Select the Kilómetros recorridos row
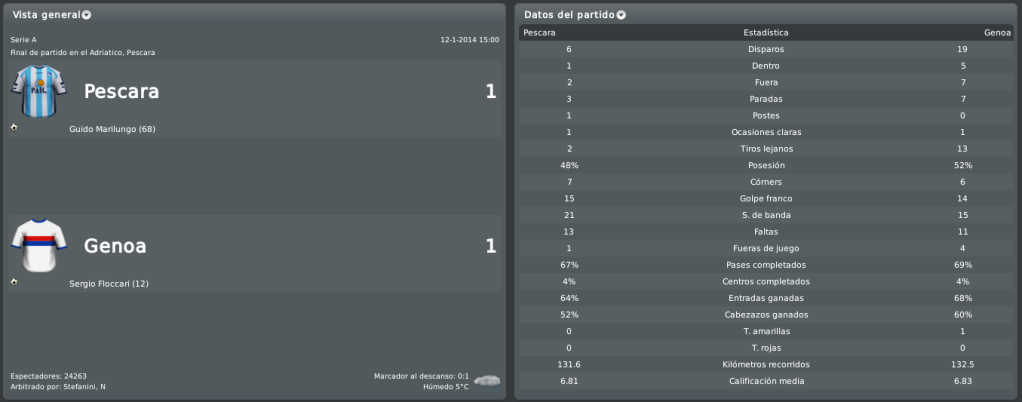This screenshot has height=402, width=1022. point(766,364)
